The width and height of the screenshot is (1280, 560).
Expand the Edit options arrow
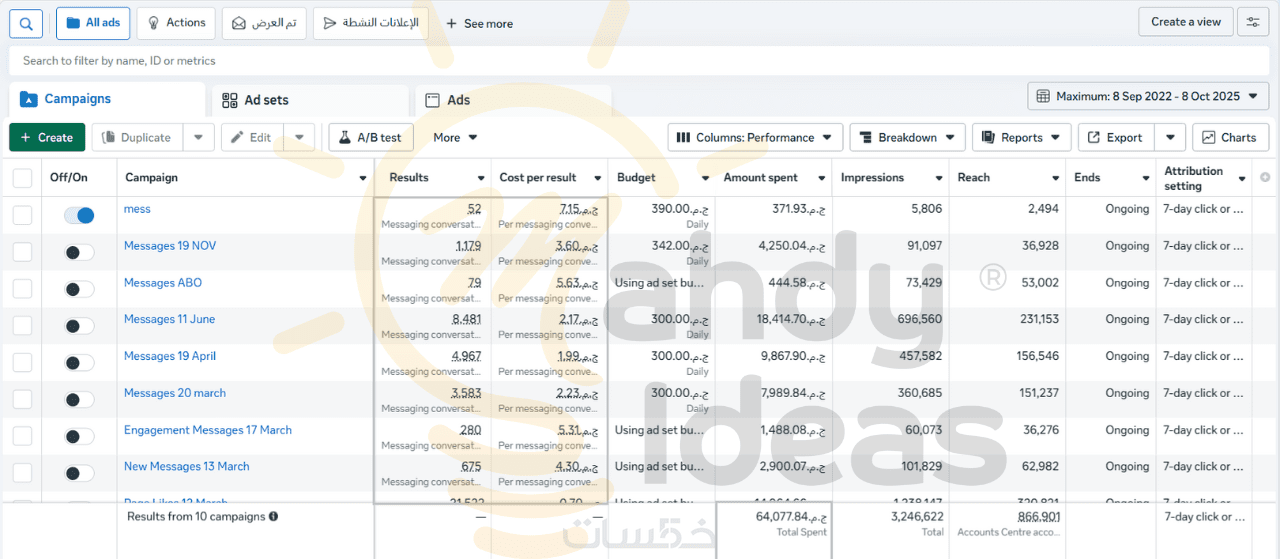click(x=299, y=137)
